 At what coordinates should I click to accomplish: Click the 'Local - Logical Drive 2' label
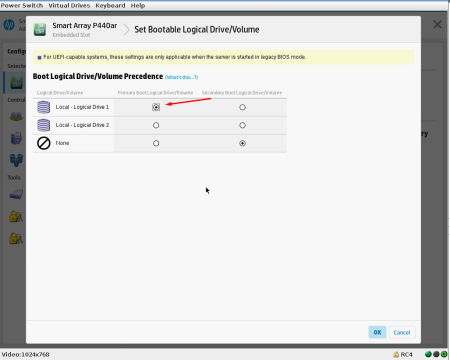tap(82, 125)
